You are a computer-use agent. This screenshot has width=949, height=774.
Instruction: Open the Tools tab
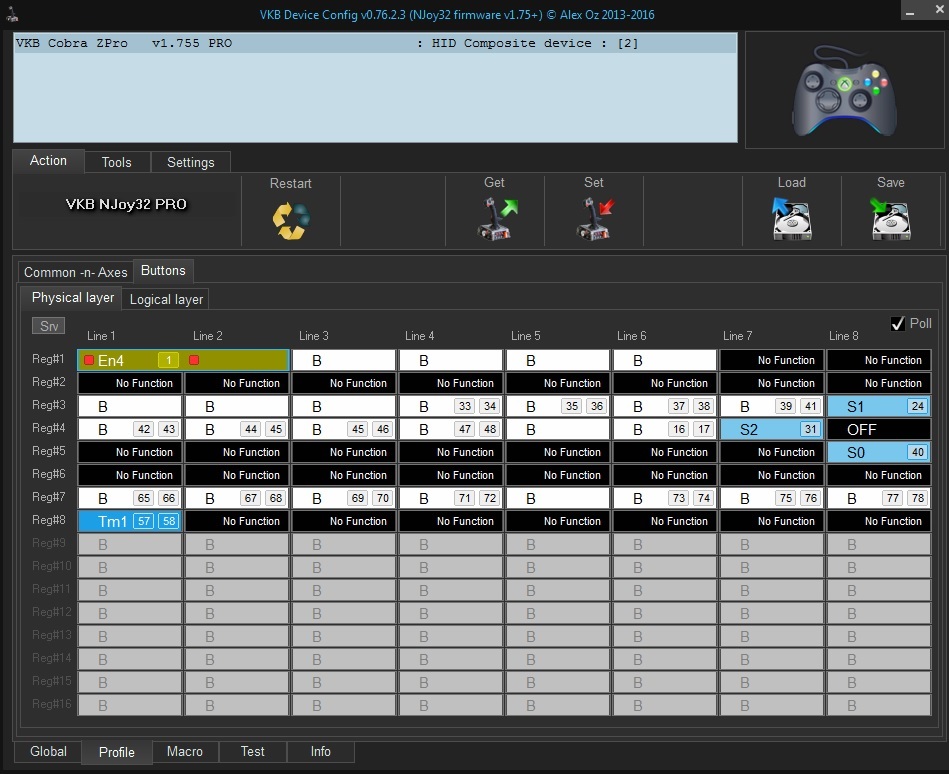point(117,162)
